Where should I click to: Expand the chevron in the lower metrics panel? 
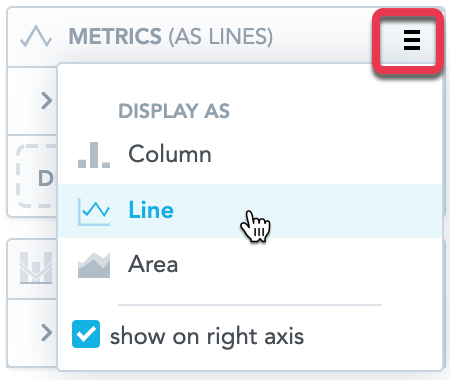47,333
